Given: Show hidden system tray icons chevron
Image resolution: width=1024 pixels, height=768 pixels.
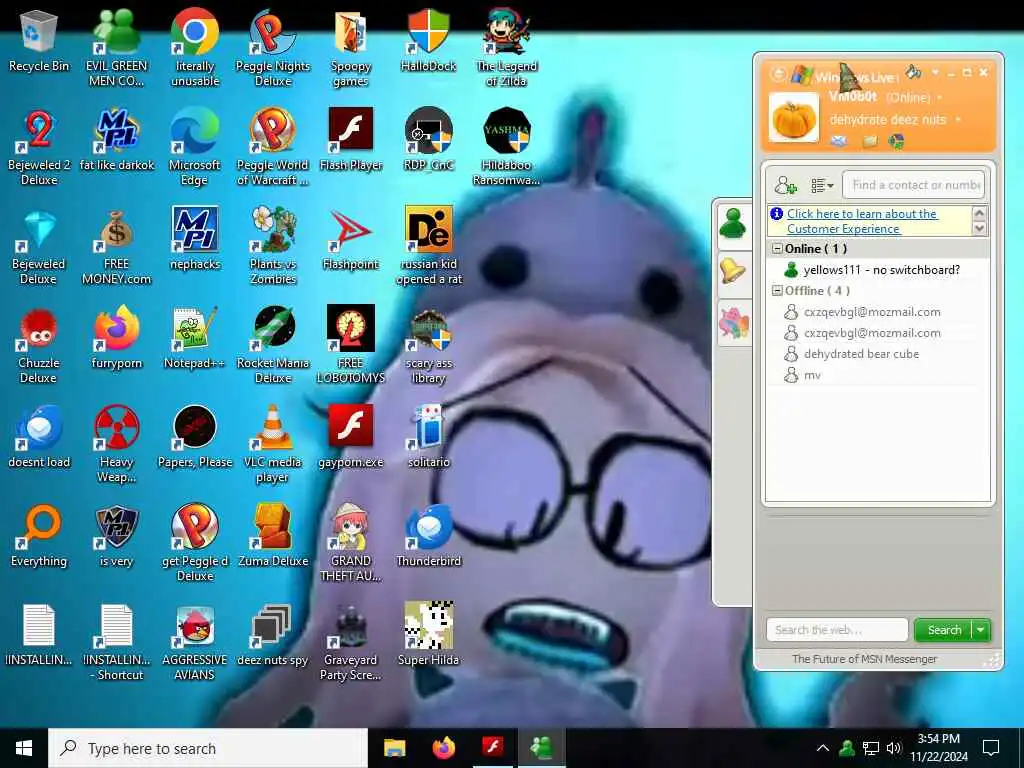Looking at the screenshot, I should 823,748.
